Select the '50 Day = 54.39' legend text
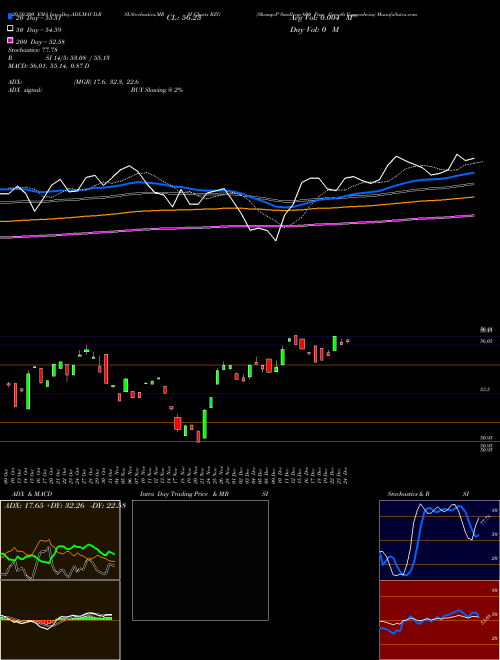Viewport: 500px width, 660px height. (x=41, y=30)
